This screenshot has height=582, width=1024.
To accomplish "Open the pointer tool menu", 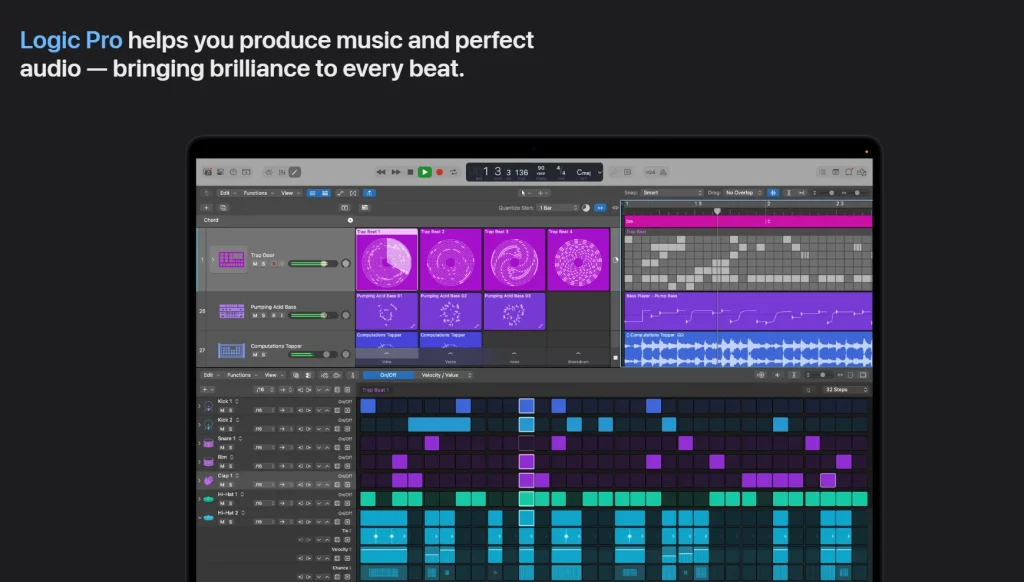I will 524,193.
